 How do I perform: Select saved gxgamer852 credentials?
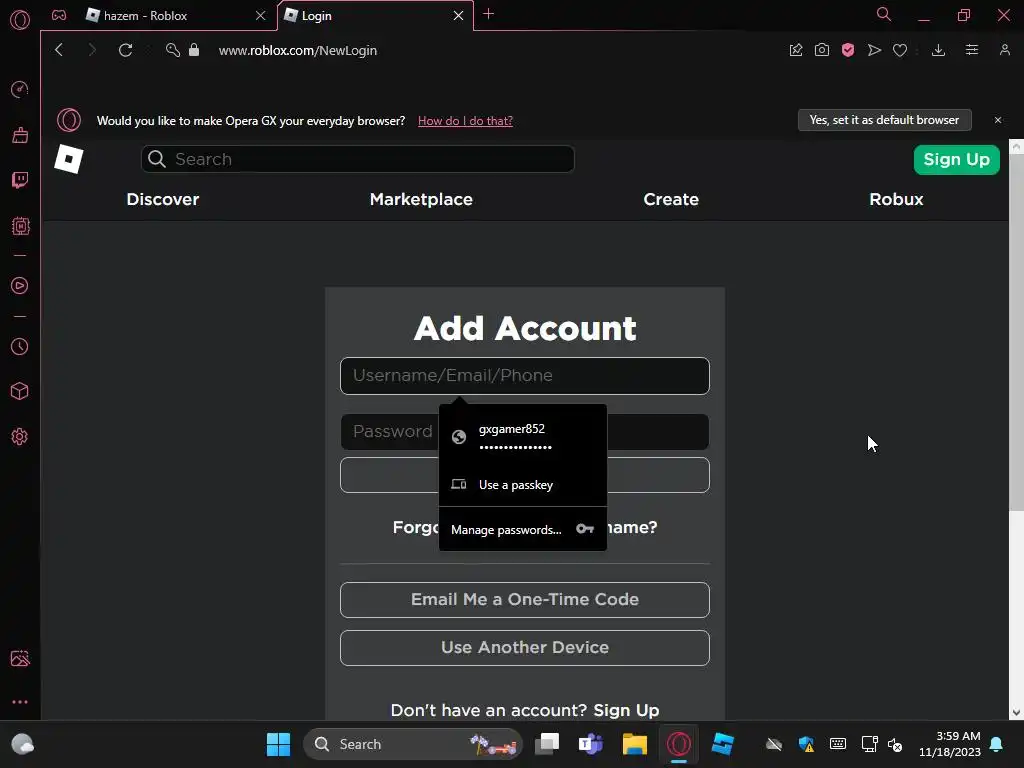click(x=522, y=437)
